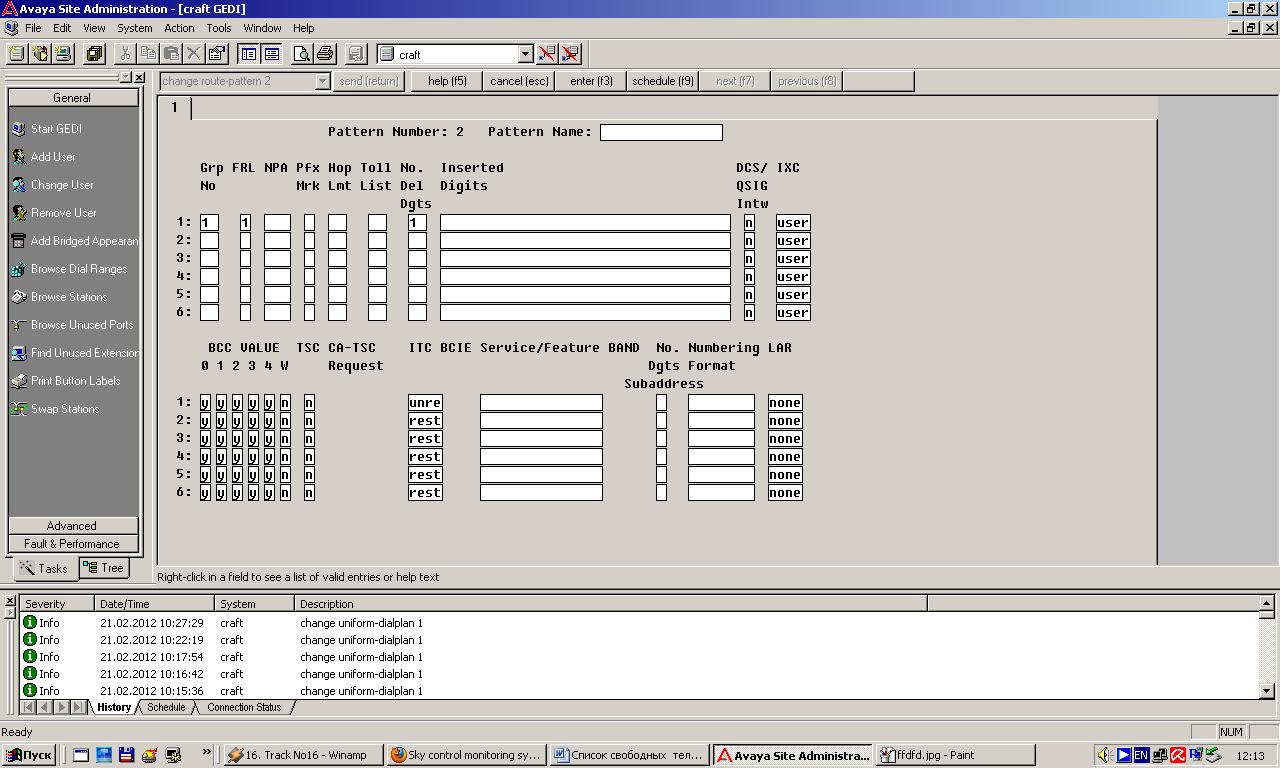The height and width of the screenshot is (768, 1280).
Task: Open Find Unused Extension task
Action: click(75, 353)
